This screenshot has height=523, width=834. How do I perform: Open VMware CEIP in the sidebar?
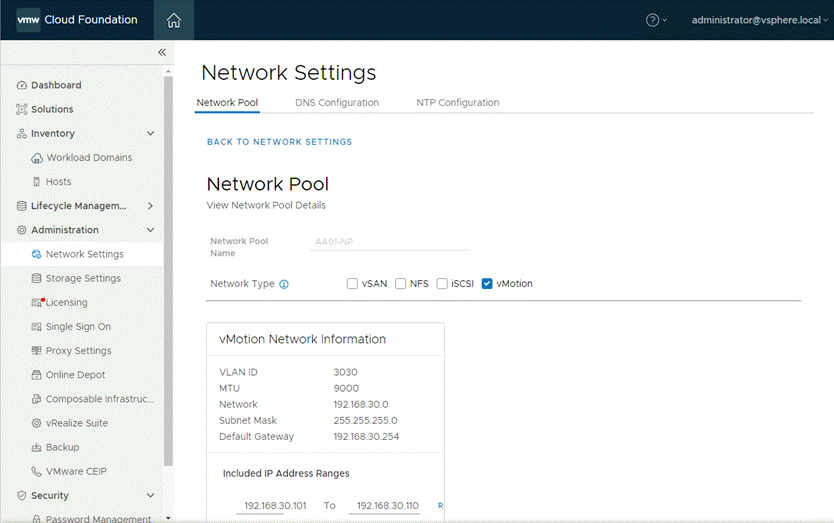[76, 471]
